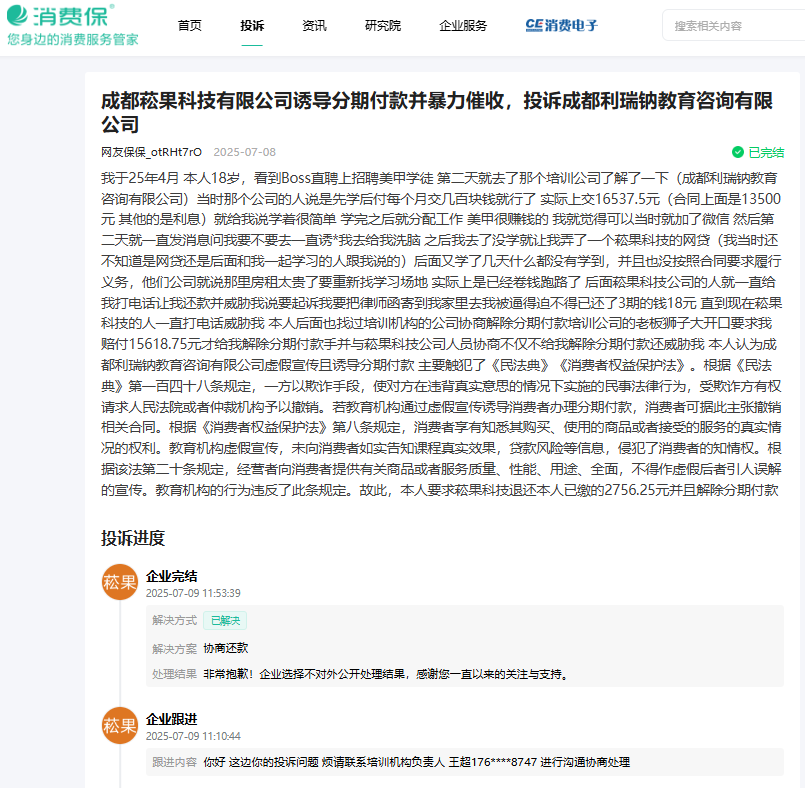The width and height of the screenshot is (805, 788).
Task: Open the 研究院 menu item
Action: [382, 26]
